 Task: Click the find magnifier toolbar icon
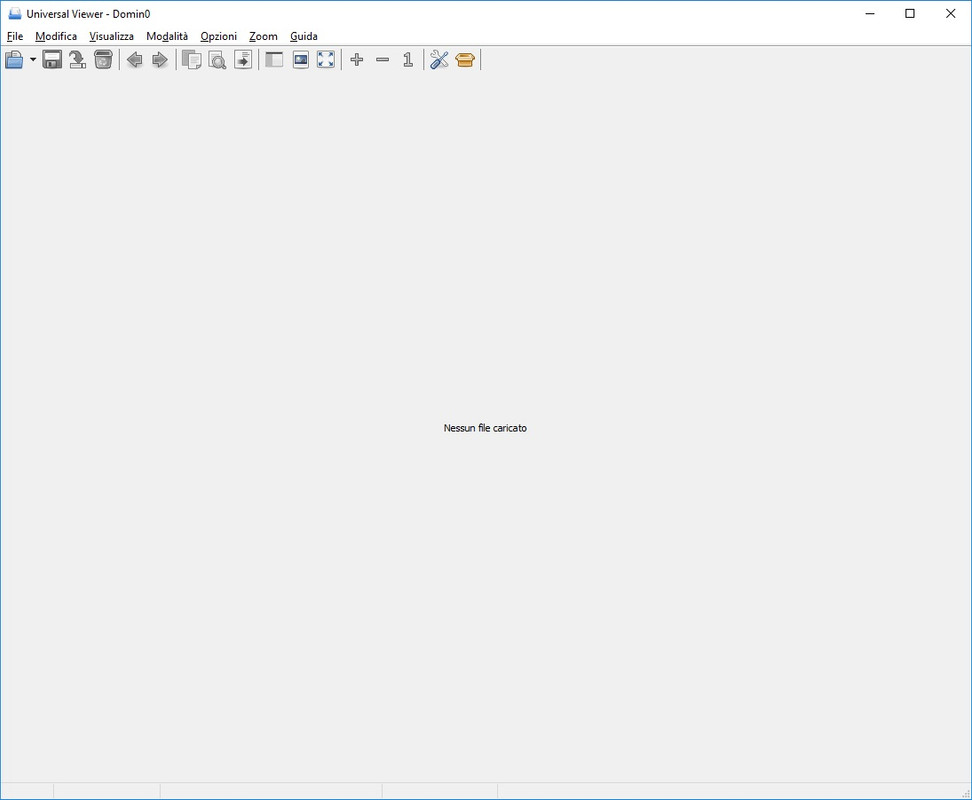[217, 60]
